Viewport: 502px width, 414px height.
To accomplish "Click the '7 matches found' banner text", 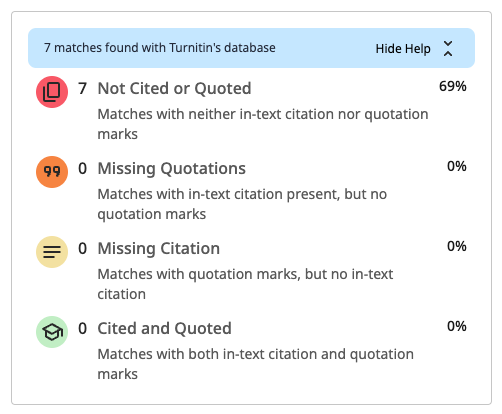I will click(160, 48).
